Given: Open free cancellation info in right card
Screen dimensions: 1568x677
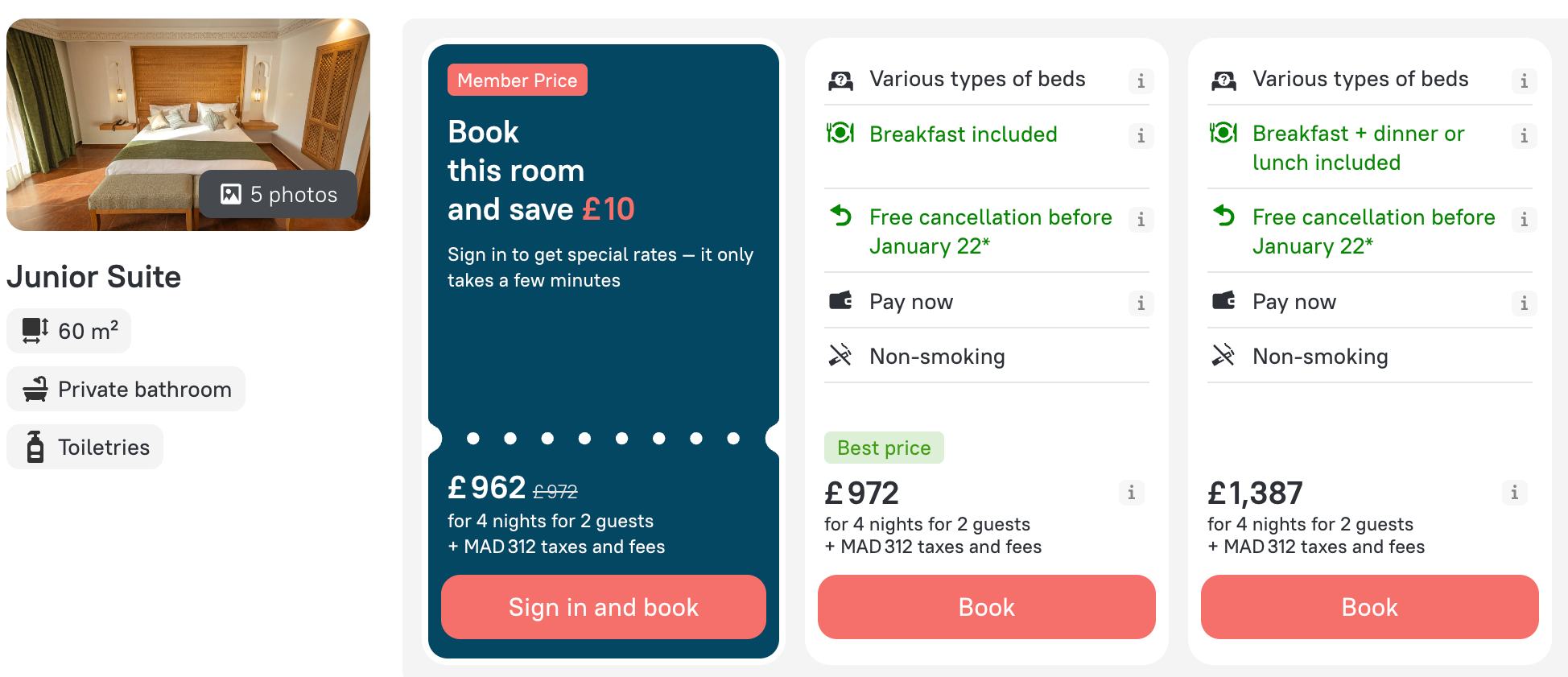Looking at the screenshot, I should coord(1524,220).
